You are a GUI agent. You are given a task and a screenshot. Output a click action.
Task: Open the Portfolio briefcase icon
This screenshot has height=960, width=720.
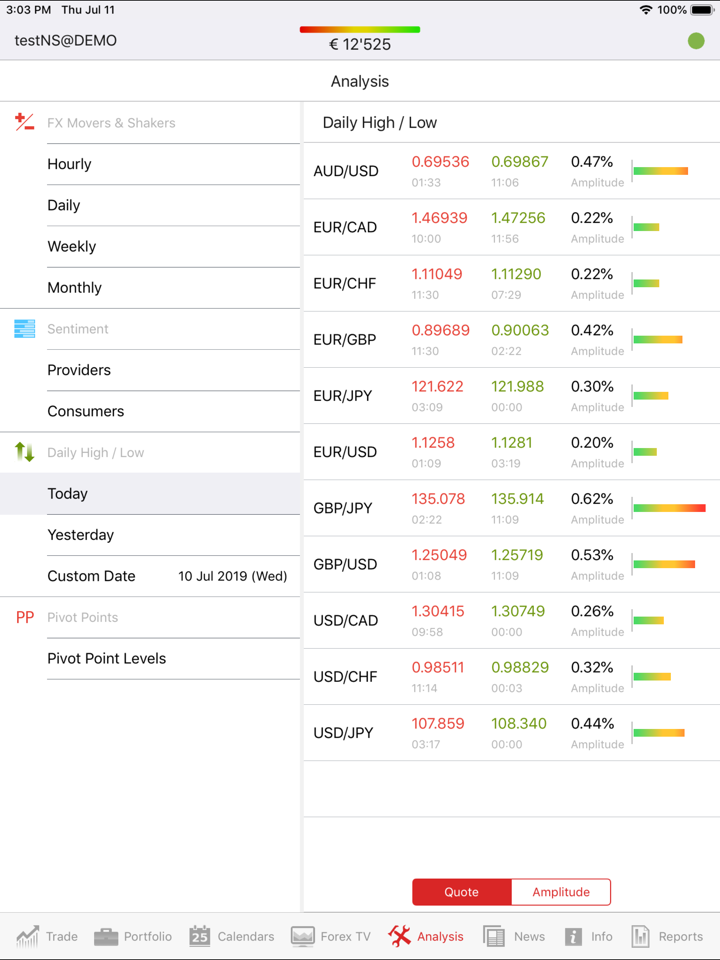click(x=106, y=936)
